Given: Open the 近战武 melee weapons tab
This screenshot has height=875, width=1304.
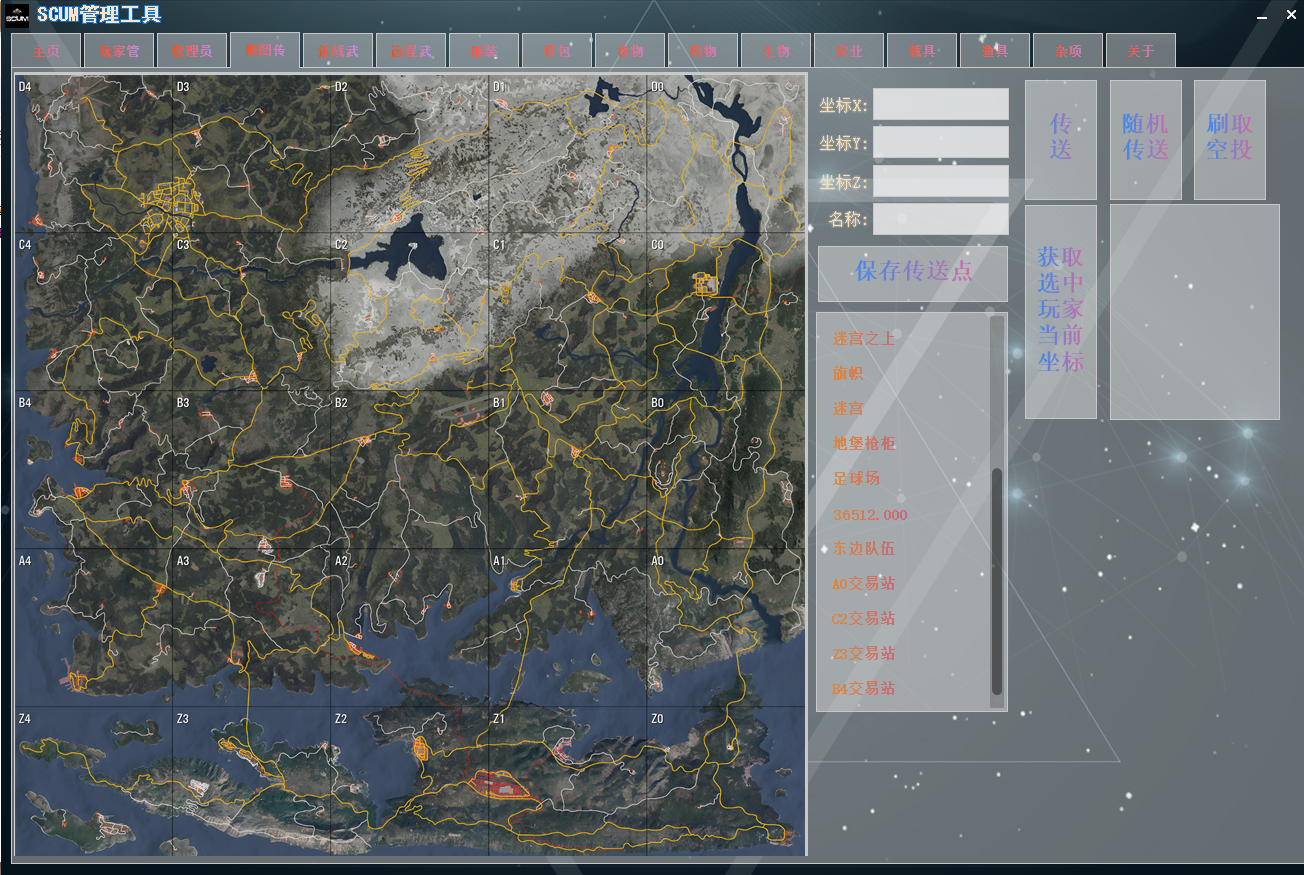Looking at the screenshot, I should click(338, 51).
